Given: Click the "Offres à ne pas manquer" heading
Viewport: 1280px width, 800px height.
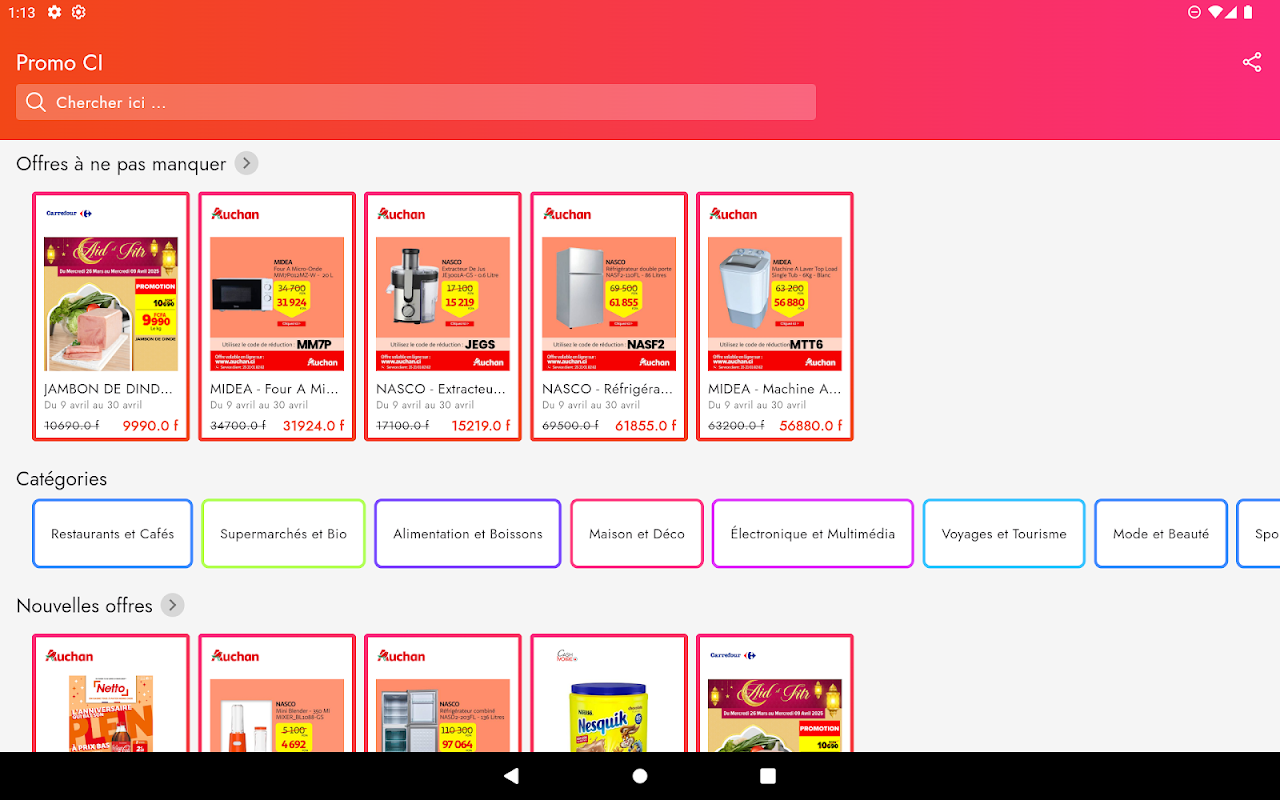Looking at the screenshot, I should click(x=121, y=164).
